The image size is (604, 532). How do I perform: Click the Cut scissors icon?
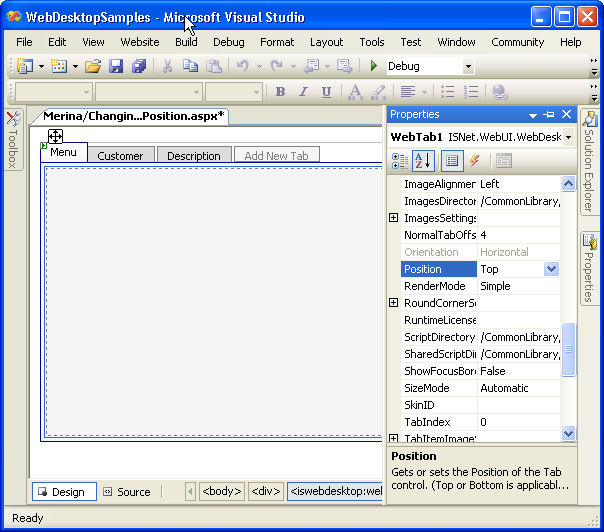pyautogui.click(x=167, y=67)
